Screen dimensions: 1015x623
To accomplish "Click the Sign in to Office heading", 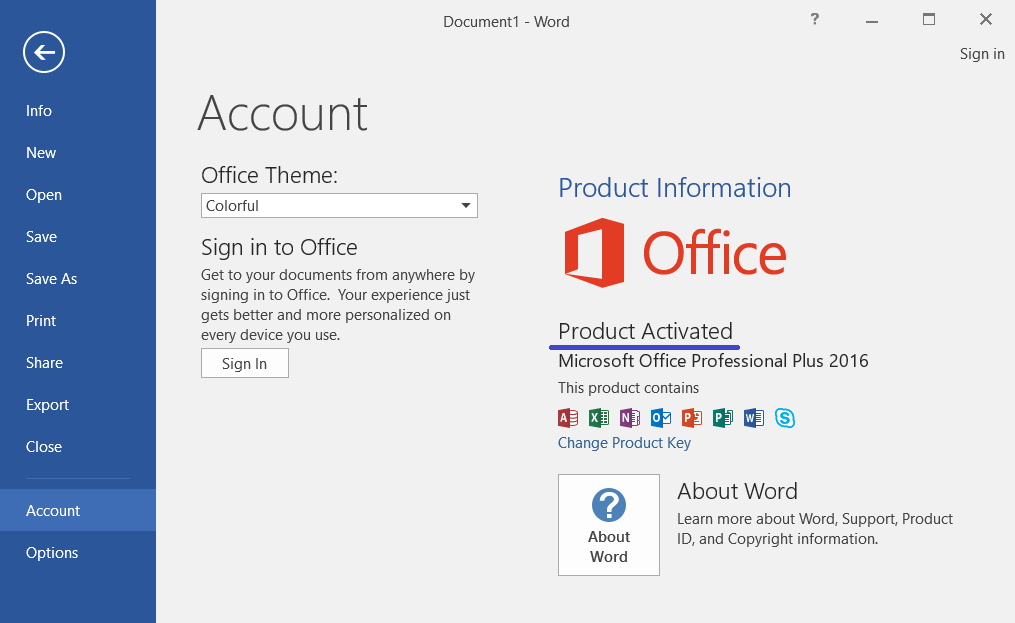I will pos(279,247).
